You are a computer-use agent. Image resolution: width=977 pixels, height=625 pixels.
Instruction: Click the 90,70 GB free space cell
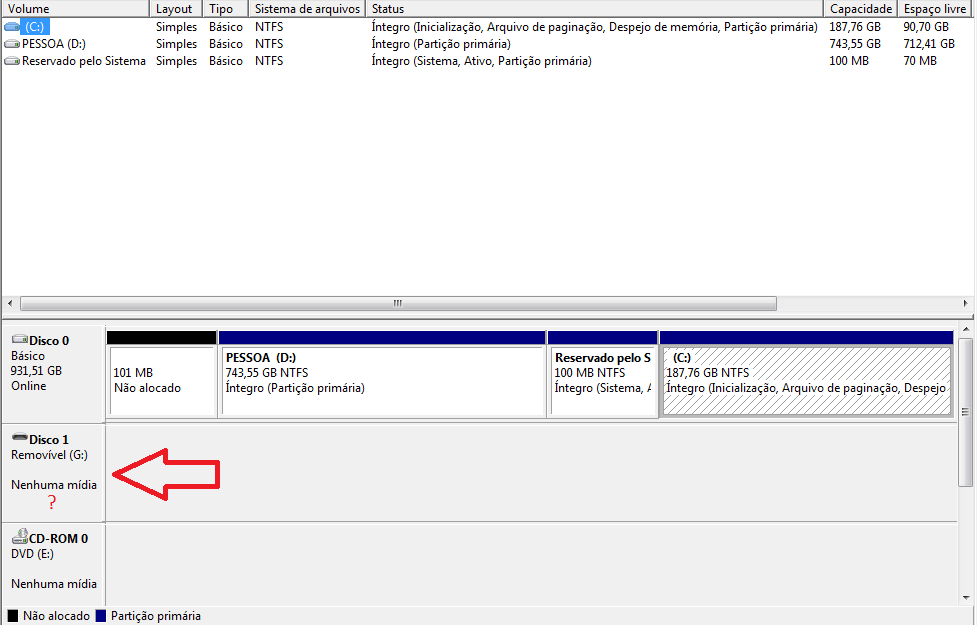click(926, 27)
